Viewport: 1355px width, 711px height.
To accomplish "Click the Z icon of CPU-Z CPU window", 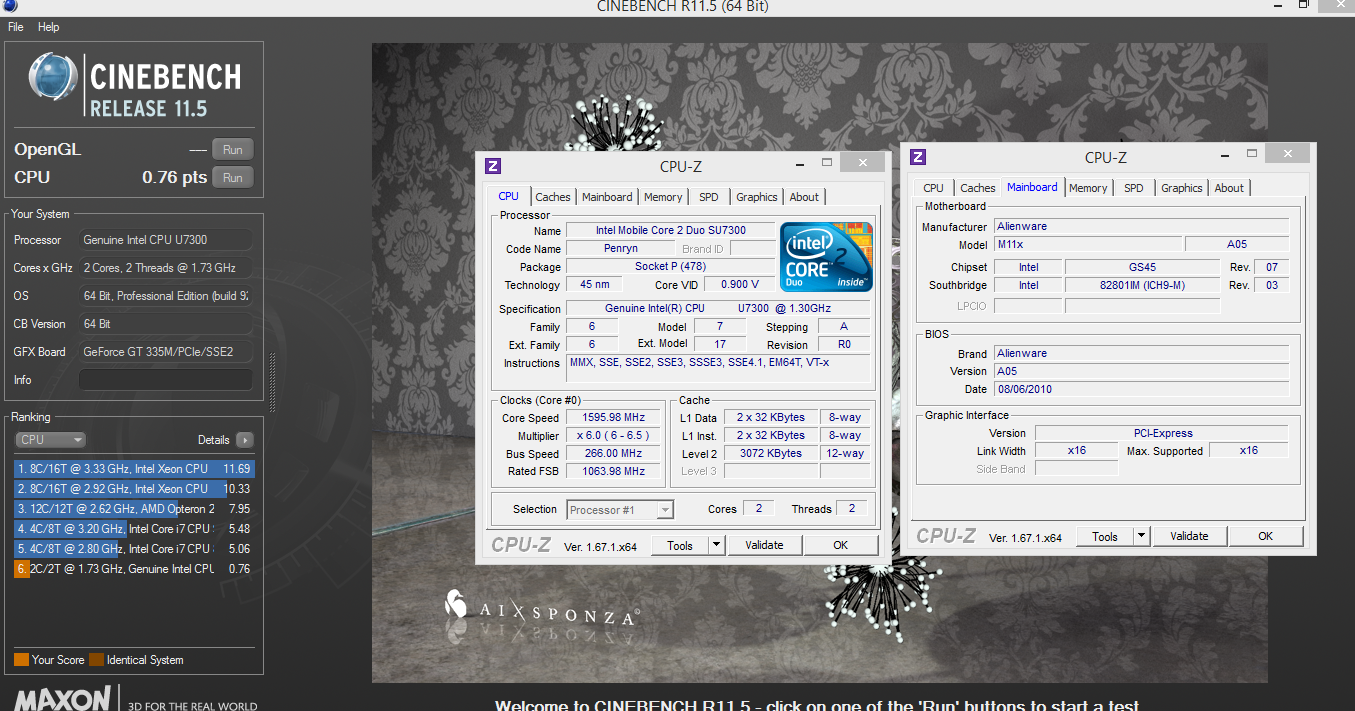I will click(492, 166).
